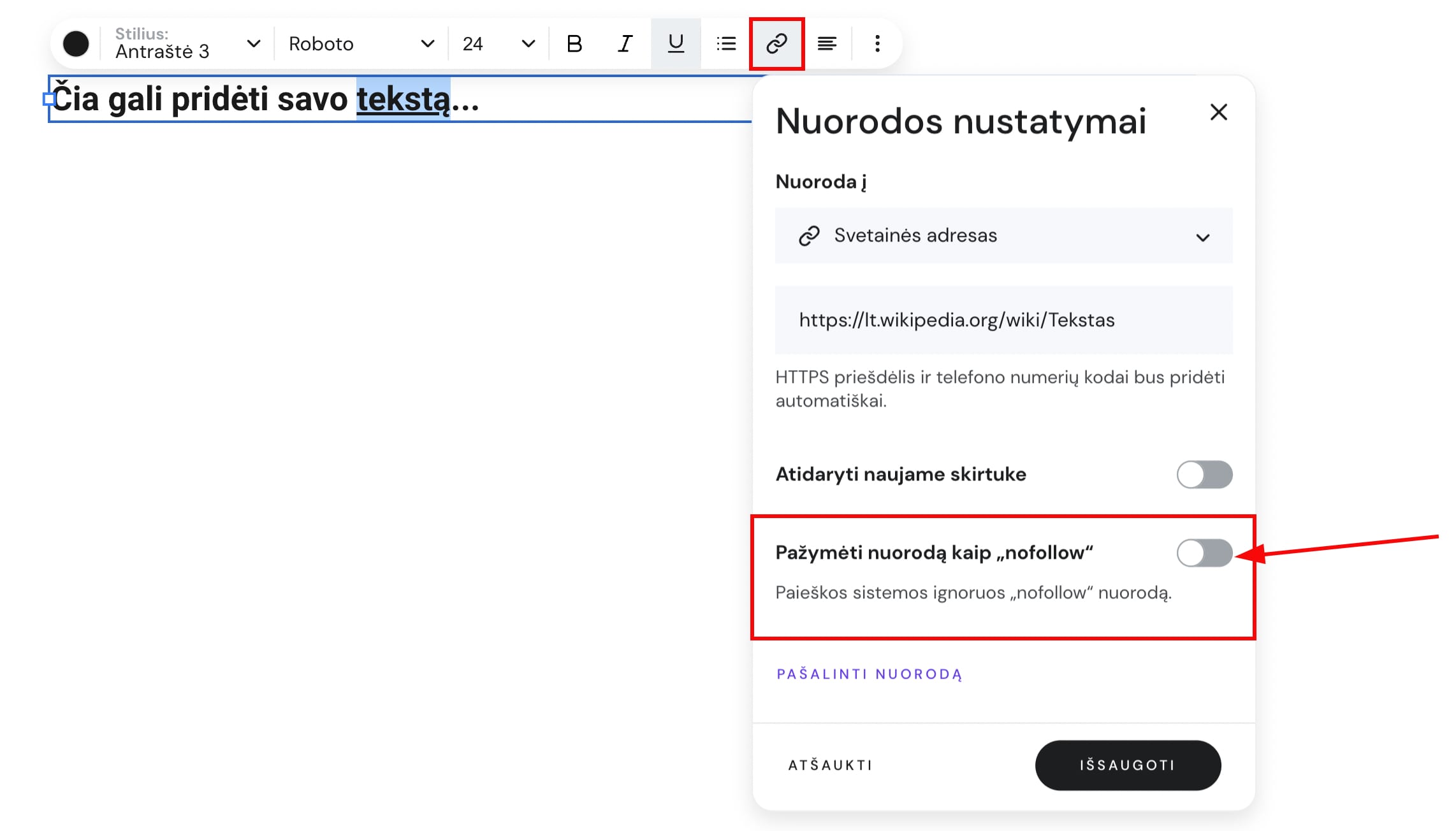Open the font size 24 dropdown
This screenshot has width=1456, height=831.
point(498,44)
